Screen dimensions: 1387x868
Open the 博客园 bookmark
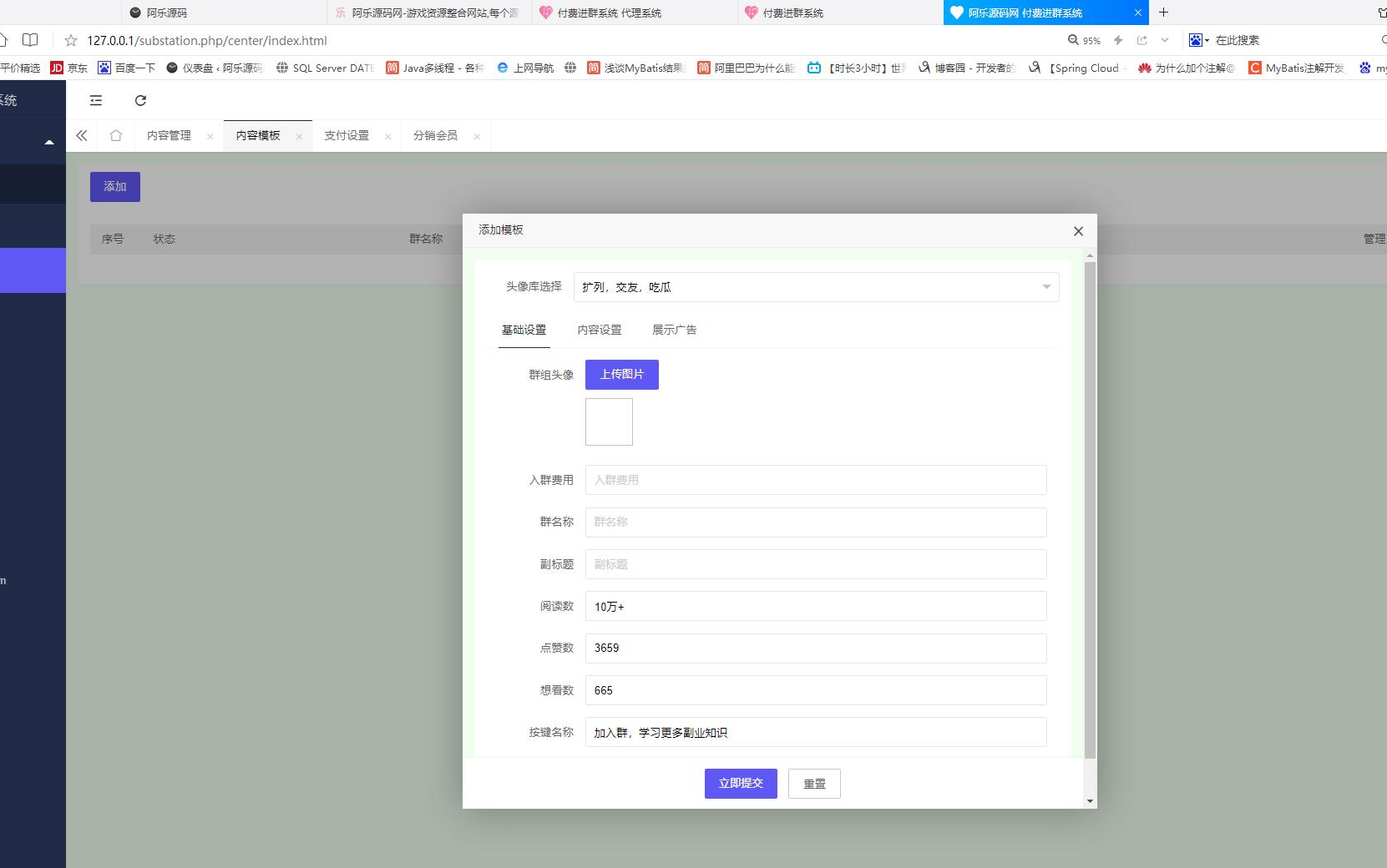(966, 68)
